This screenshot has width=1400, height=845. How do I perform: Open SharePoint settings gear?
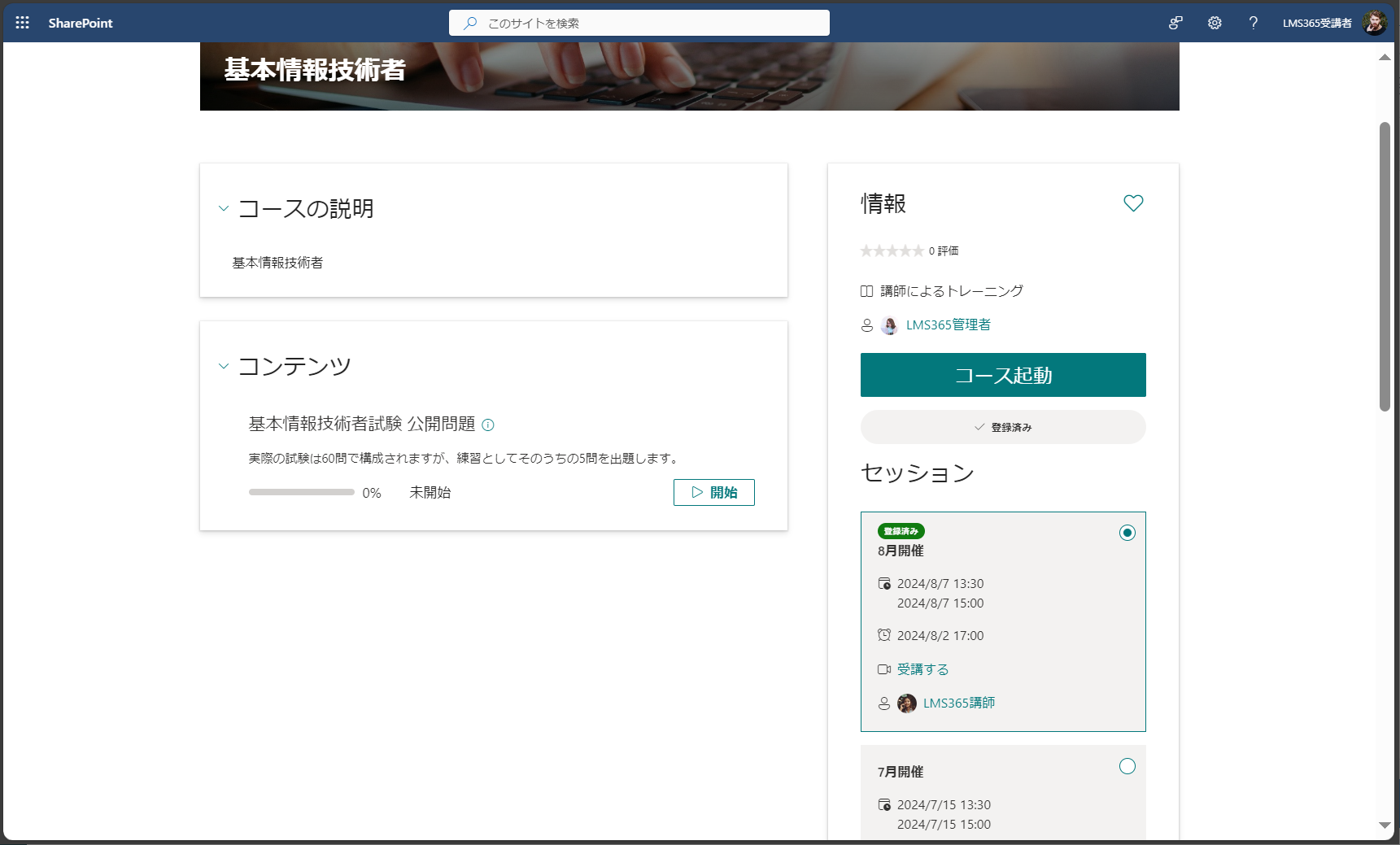pyautogui.click(x=1215, y=23)
